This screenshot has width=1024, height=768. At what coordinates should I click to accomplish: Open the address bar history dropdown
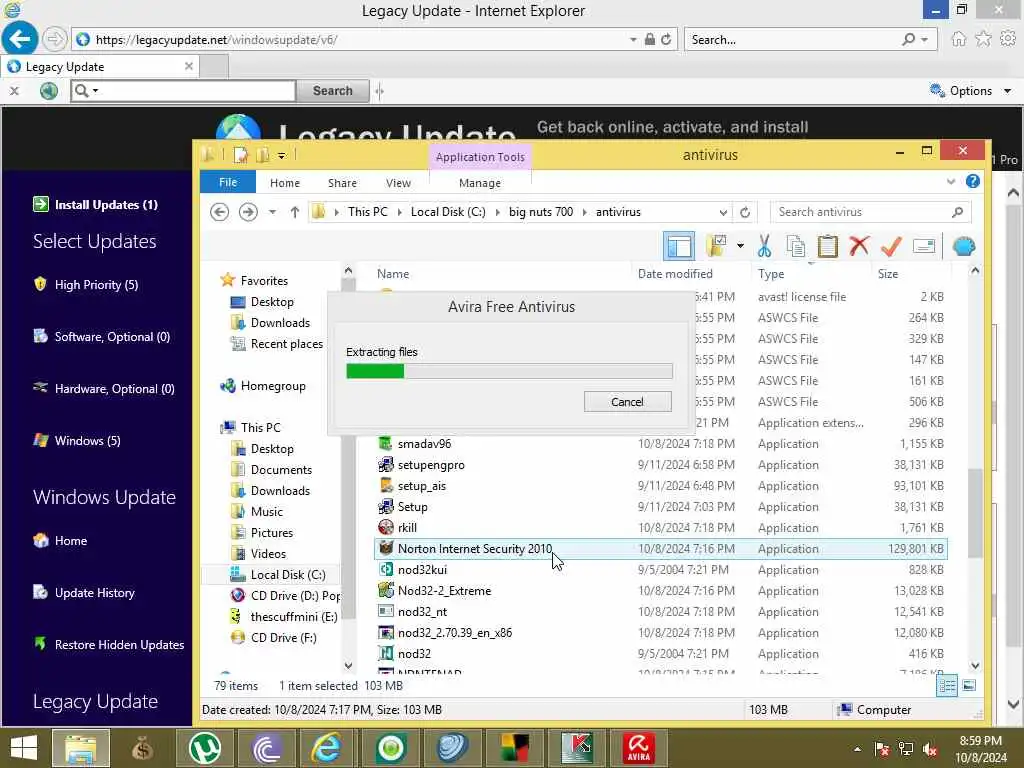723,212
